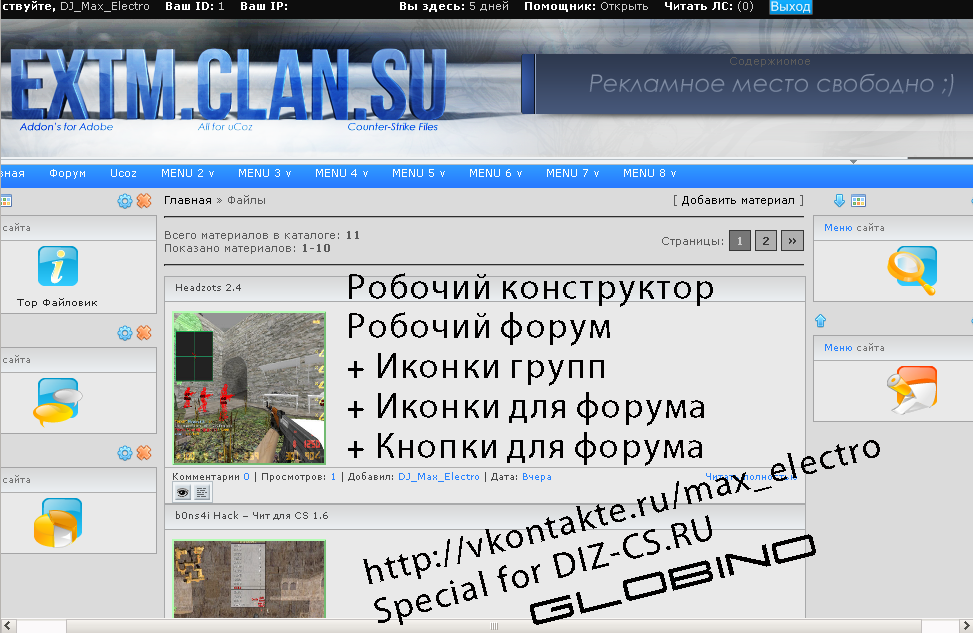The height and width of the screenshot is (633, 973).
Task: Click the text list icon under Headzots entry
Action: point(202,493)
